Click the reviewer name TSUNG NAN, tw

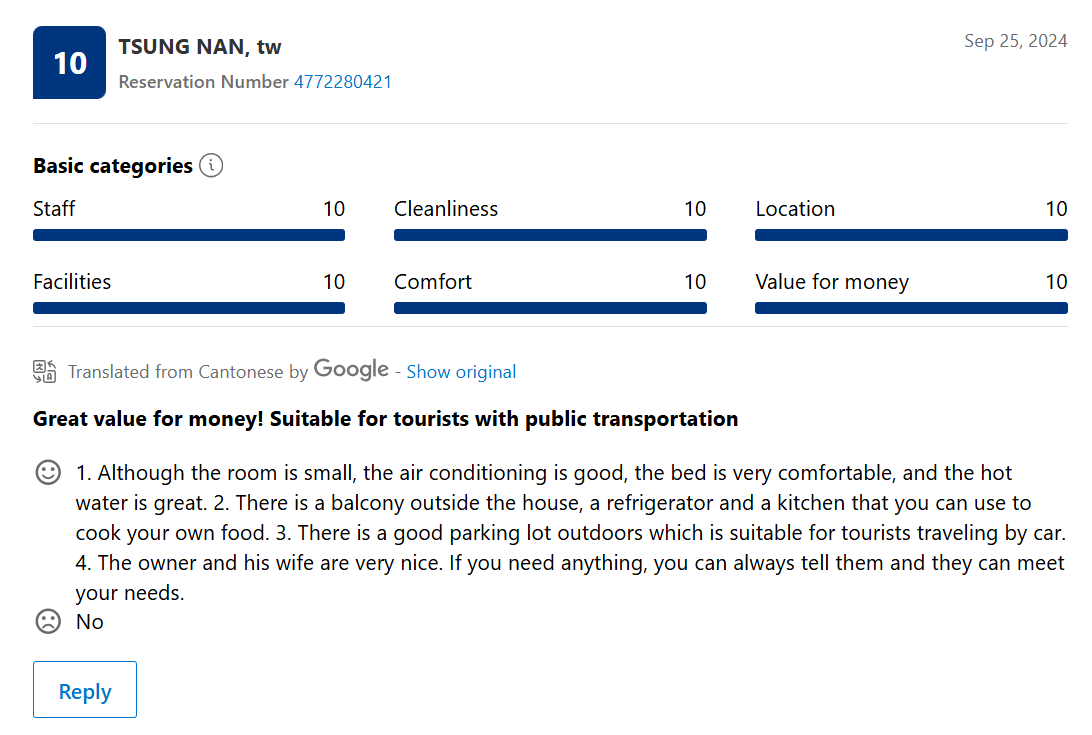(x=200, y=47)
